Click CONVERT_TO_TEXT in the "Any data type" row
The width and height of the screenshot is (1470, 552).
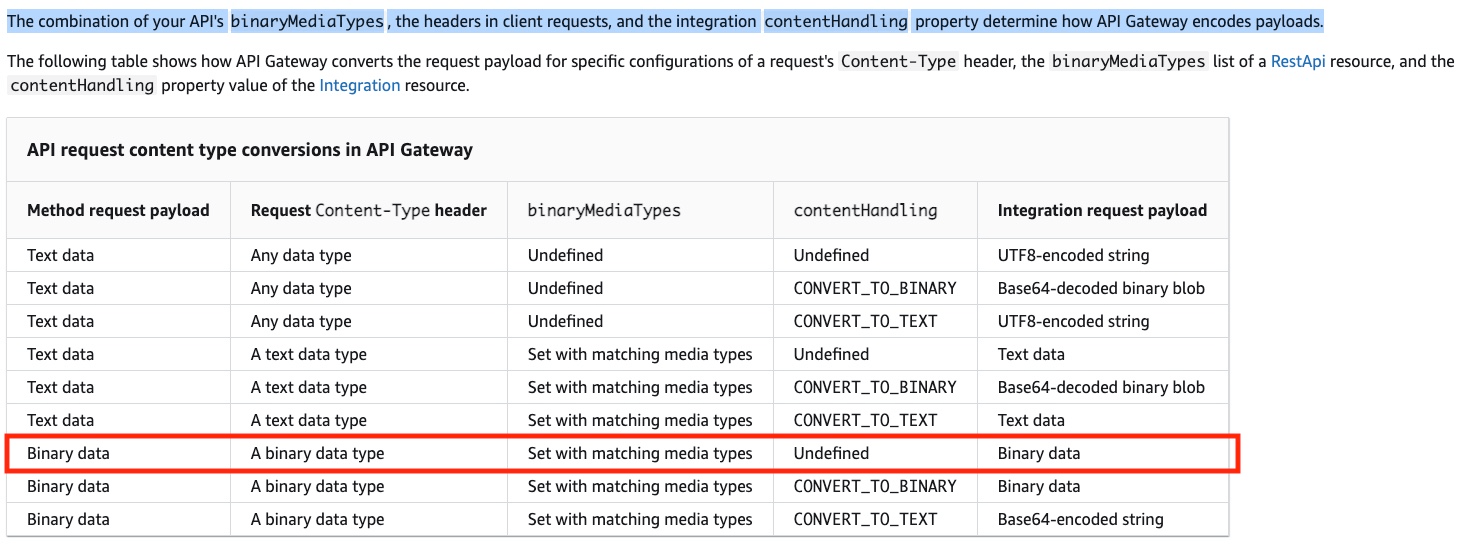(865, 321)
